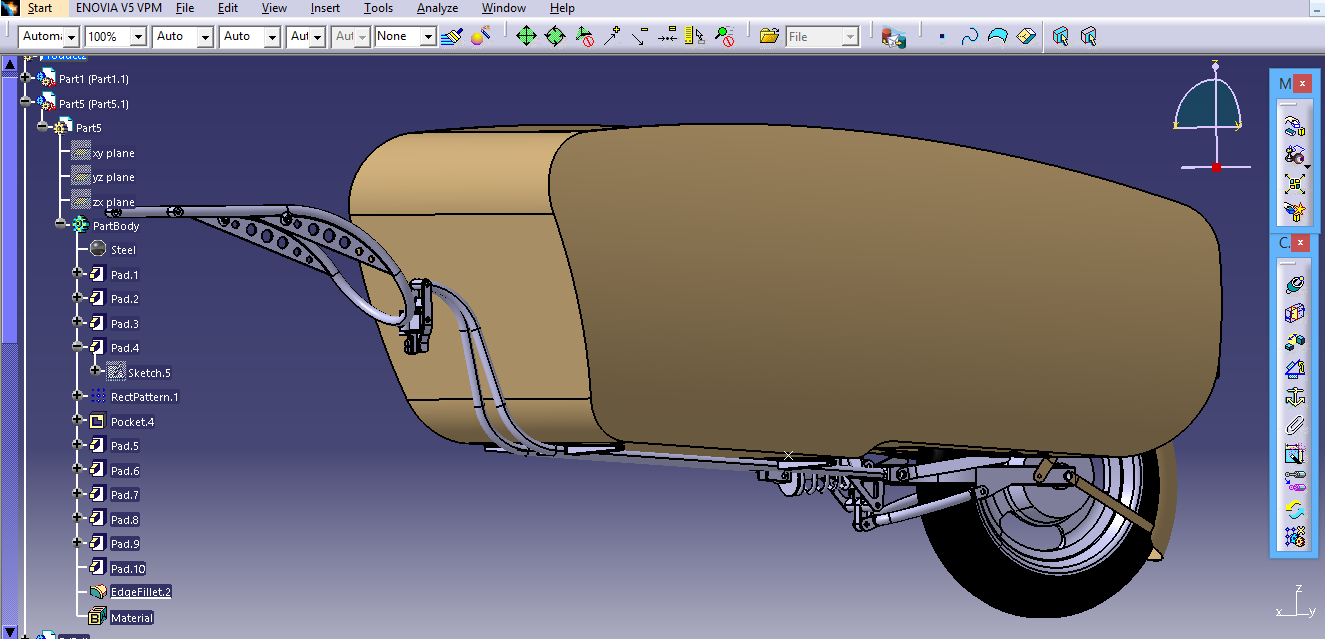Screen dimensions: 1325x639
Task: Select the four-arrow move icon in top toolbar
Action: point(526,36)
